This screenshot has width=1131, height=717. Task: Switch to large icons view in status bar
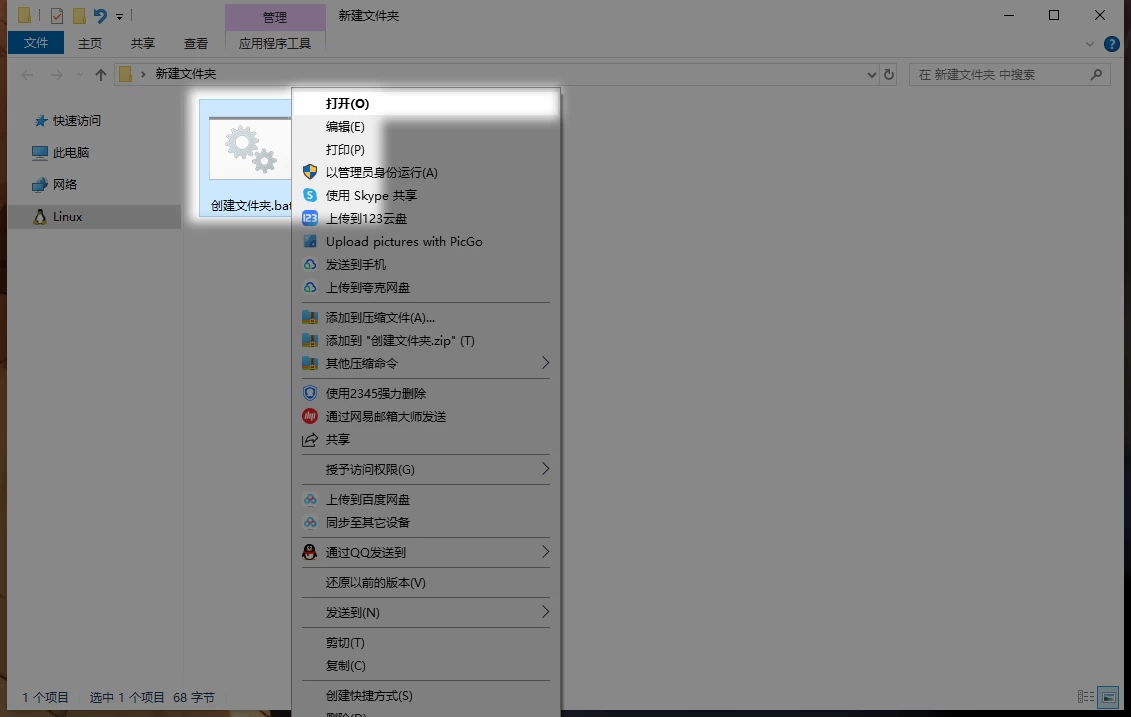[x=1108, y=697]
